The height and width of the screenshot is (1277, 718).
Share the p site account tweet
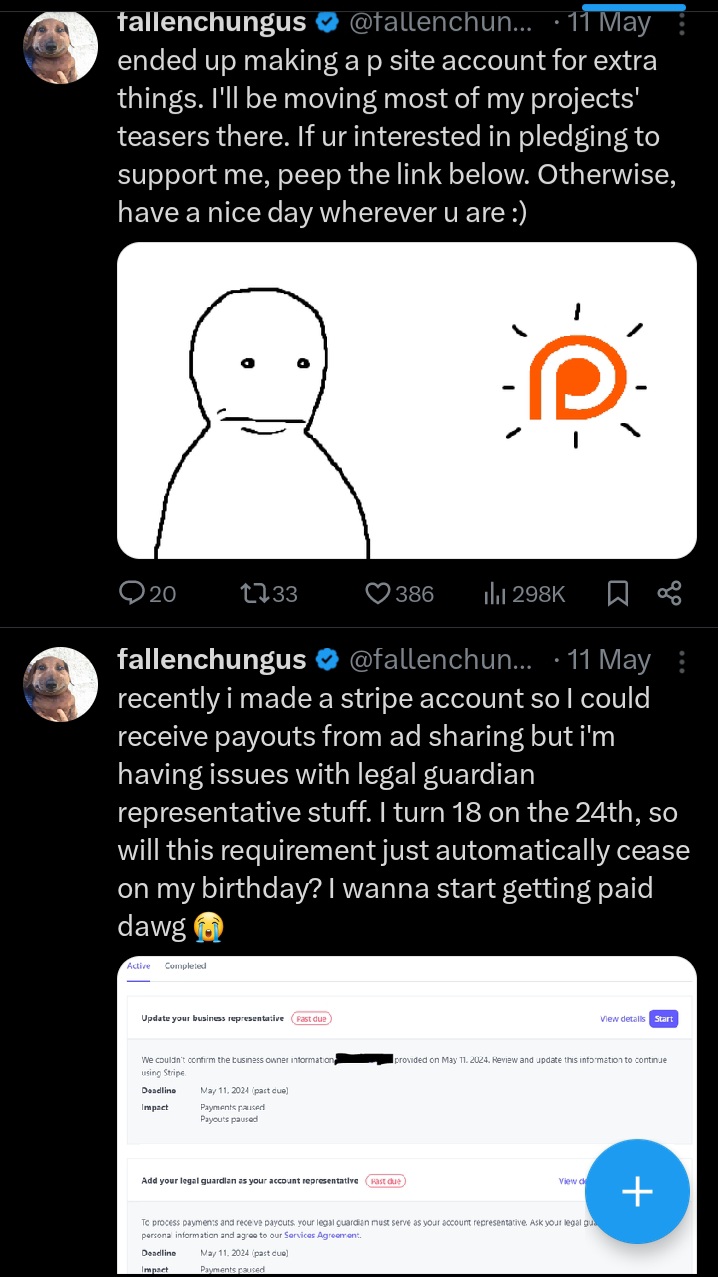click(669, 594)
